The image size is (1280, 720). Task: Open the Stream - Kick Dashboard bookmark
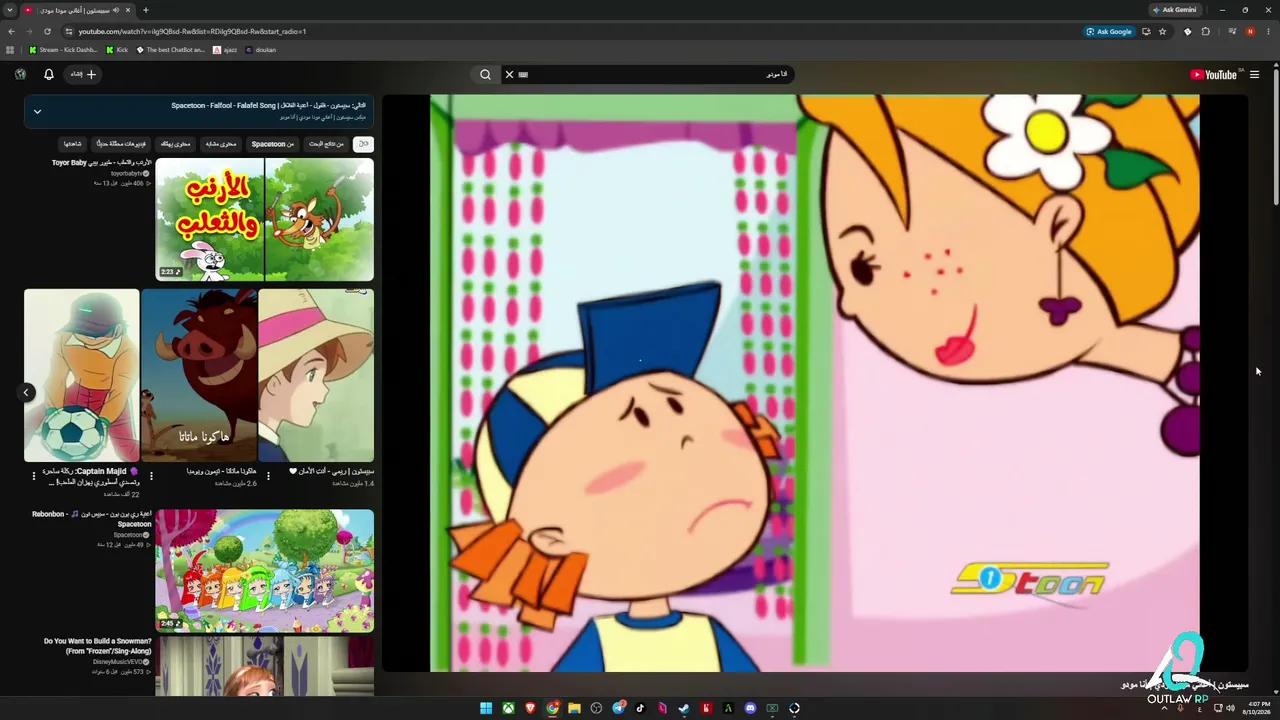(x=63, y=49)
